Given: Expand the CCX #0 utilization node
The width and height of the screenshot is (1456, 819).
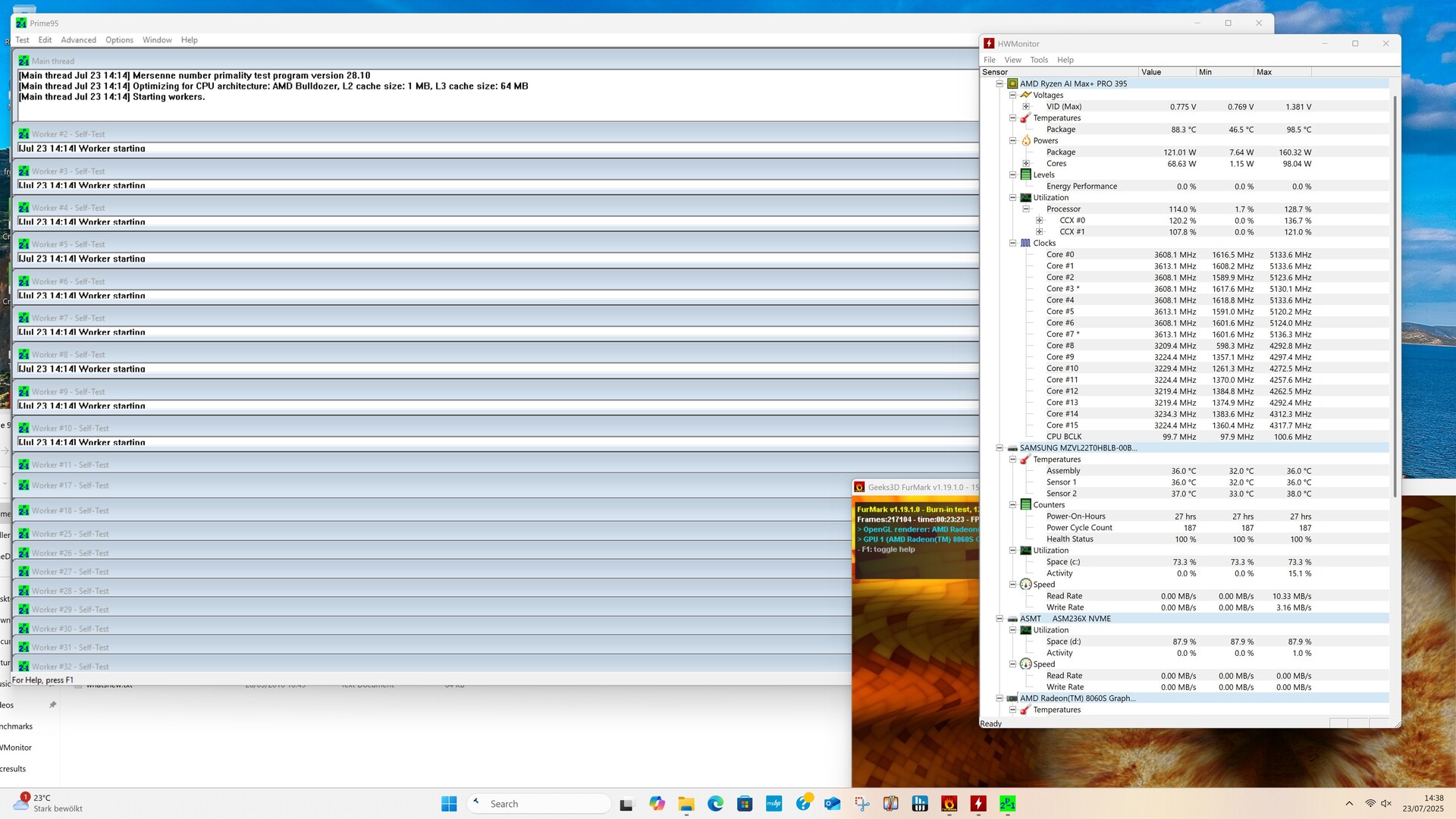Looking at the screenshot, I should click(1040, 221).
